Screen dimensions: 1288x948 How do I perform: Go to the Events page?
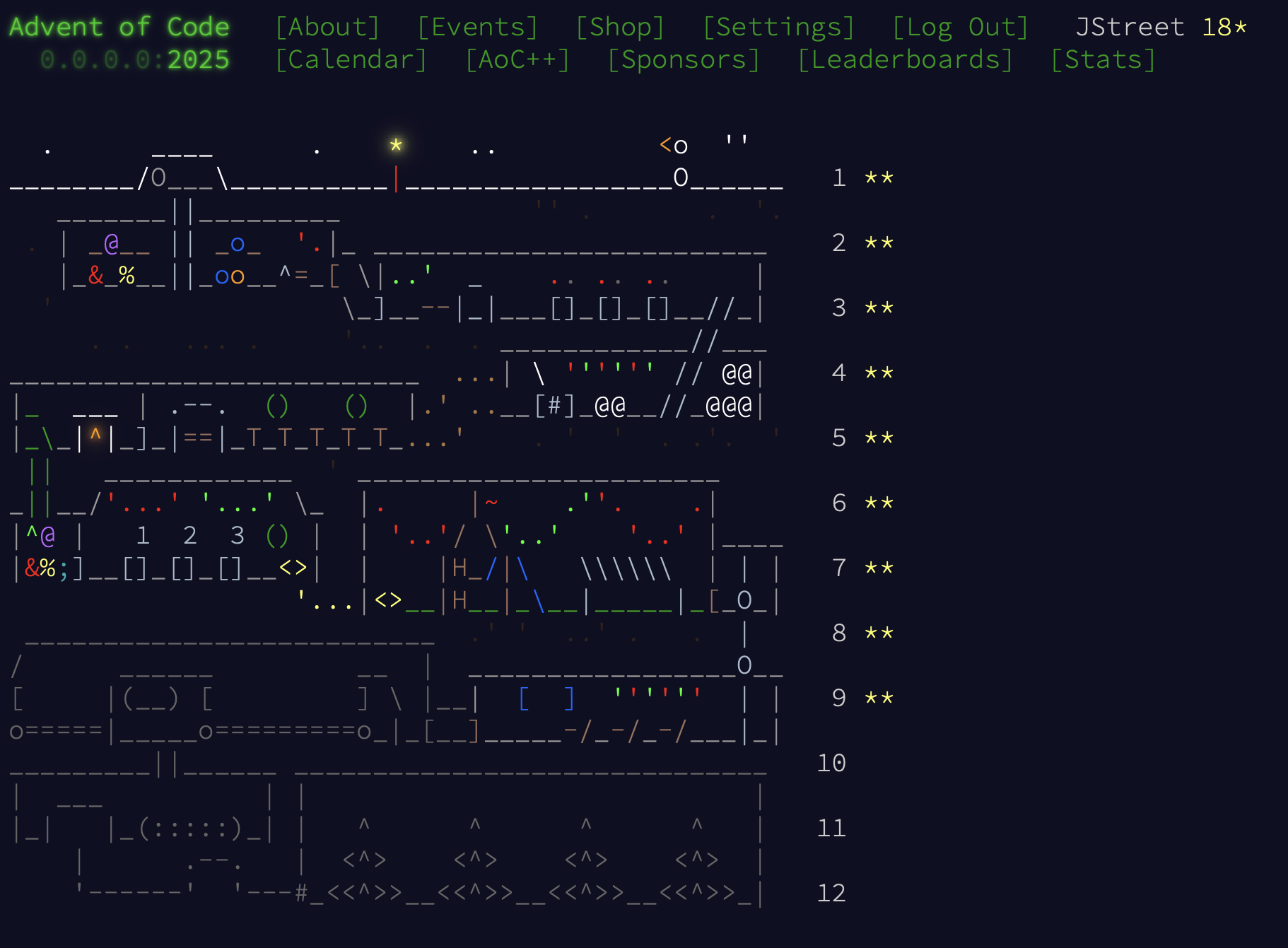click(477, 27)
